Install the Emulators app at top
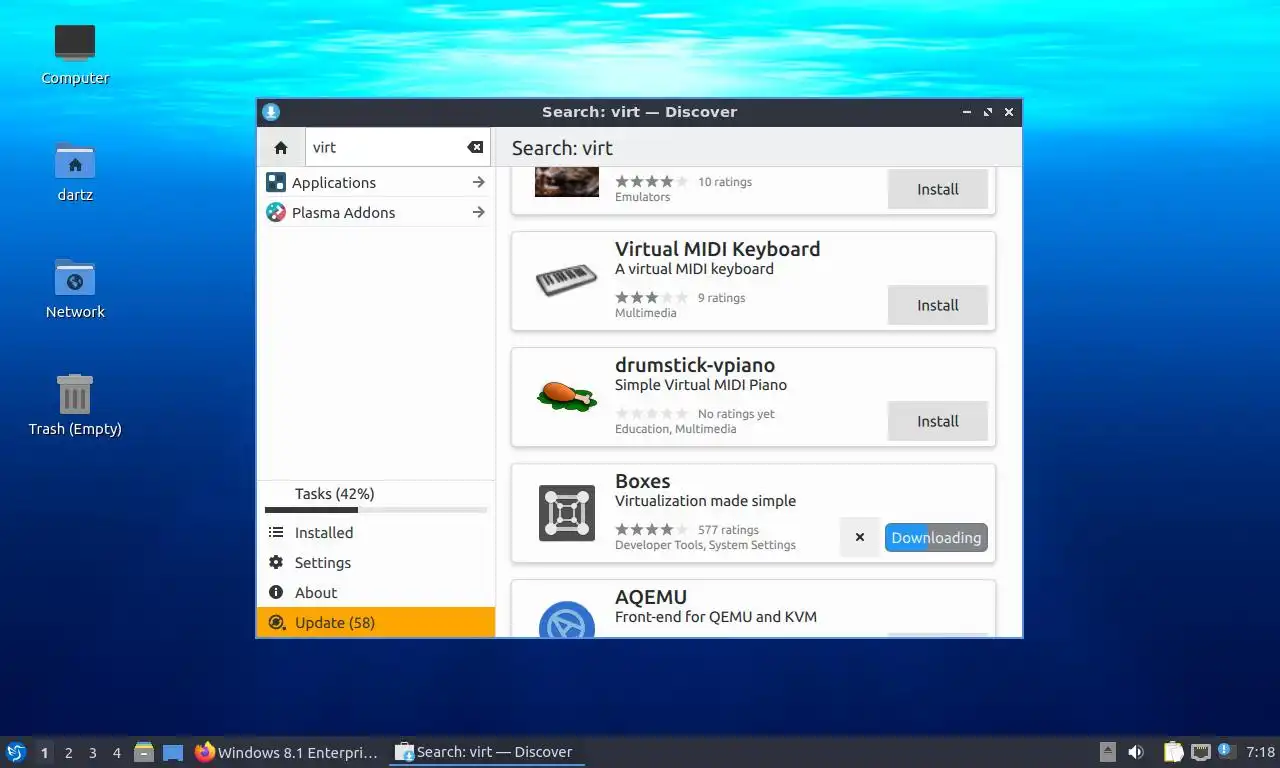Screen dimensions: 1280x768 (x=938, y=189)
